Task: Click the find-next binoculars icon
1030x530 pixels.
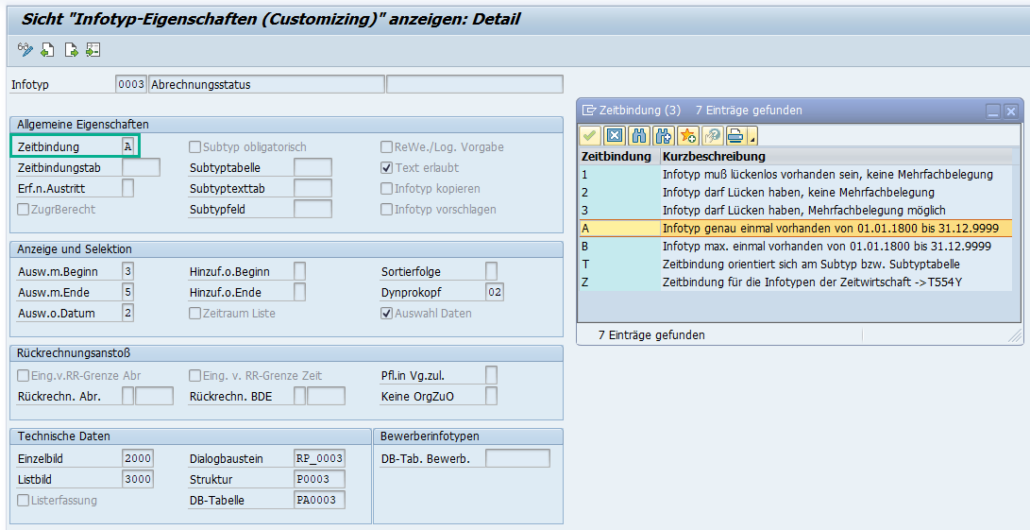Action: click(663, 135)
